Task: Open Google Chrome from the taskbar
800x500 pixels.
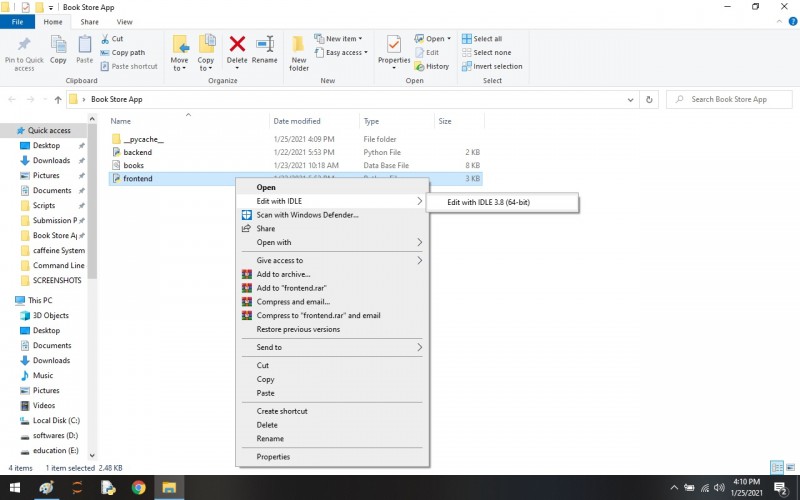Action: pos(138,488)
